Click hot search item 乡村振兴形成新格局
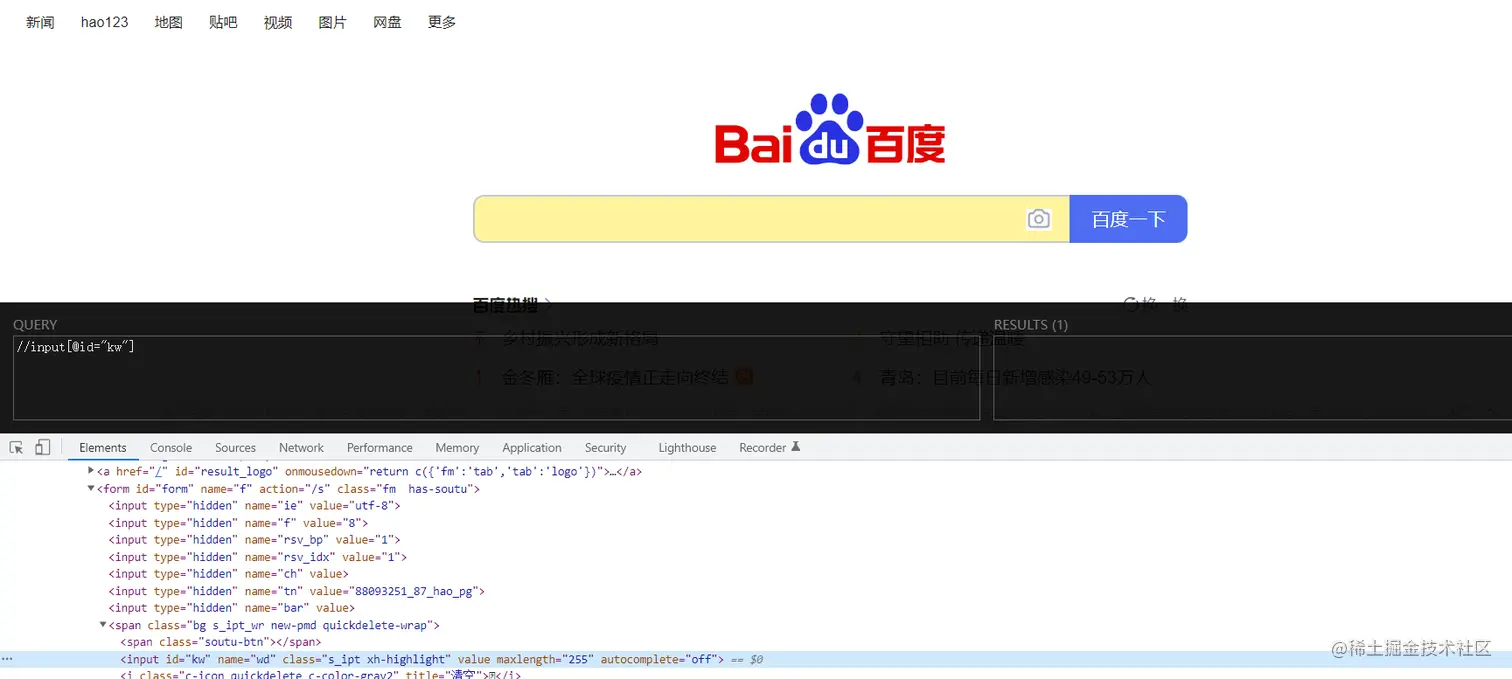1512x679 pixels. point(580,338)
